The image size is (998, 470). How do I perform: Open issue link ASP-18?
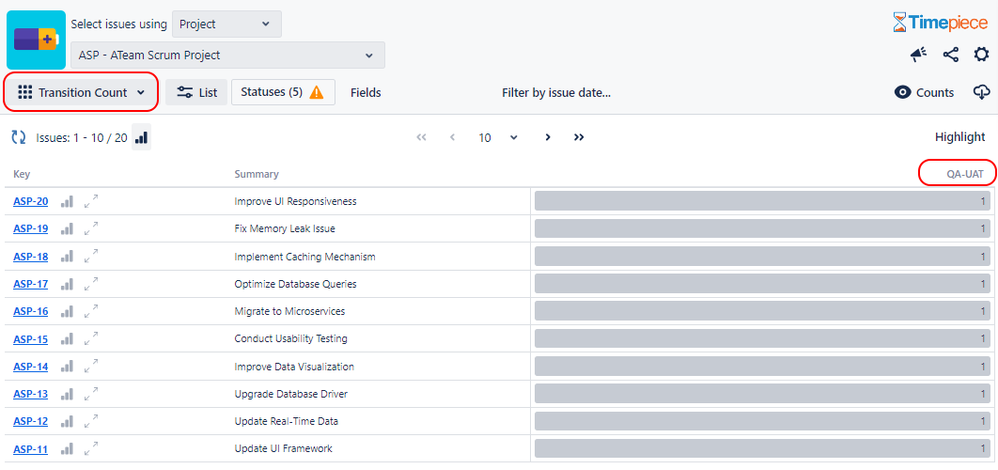pos(31,257)
